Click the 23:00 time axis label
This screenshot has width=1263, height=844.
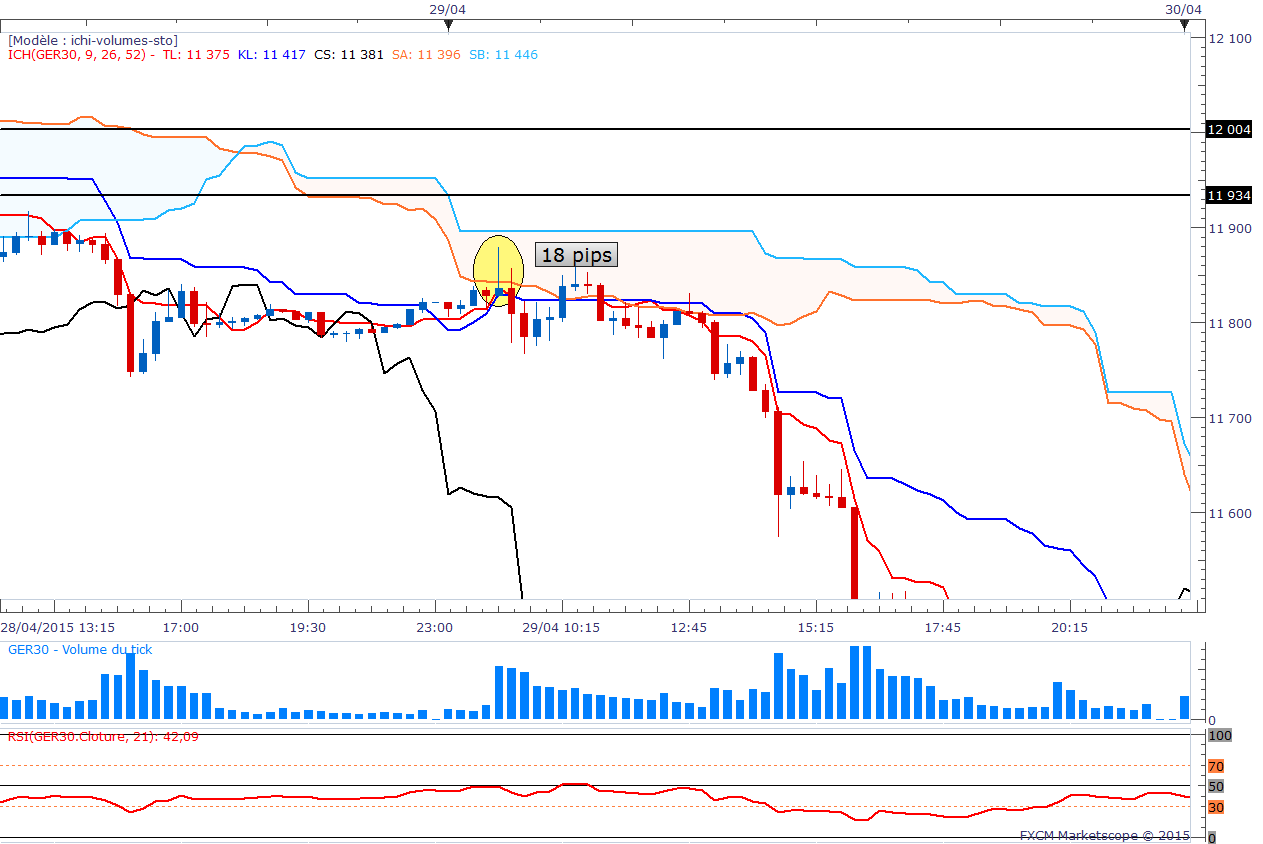point(434,627)
